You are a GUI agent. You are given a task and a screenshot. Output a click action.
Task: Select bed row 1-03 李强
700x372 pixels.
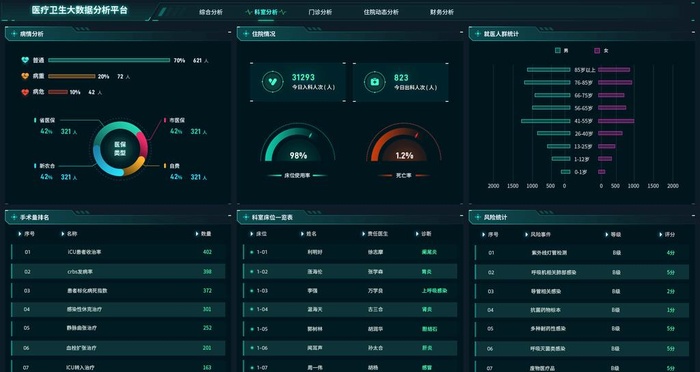[x=350, y=291]
